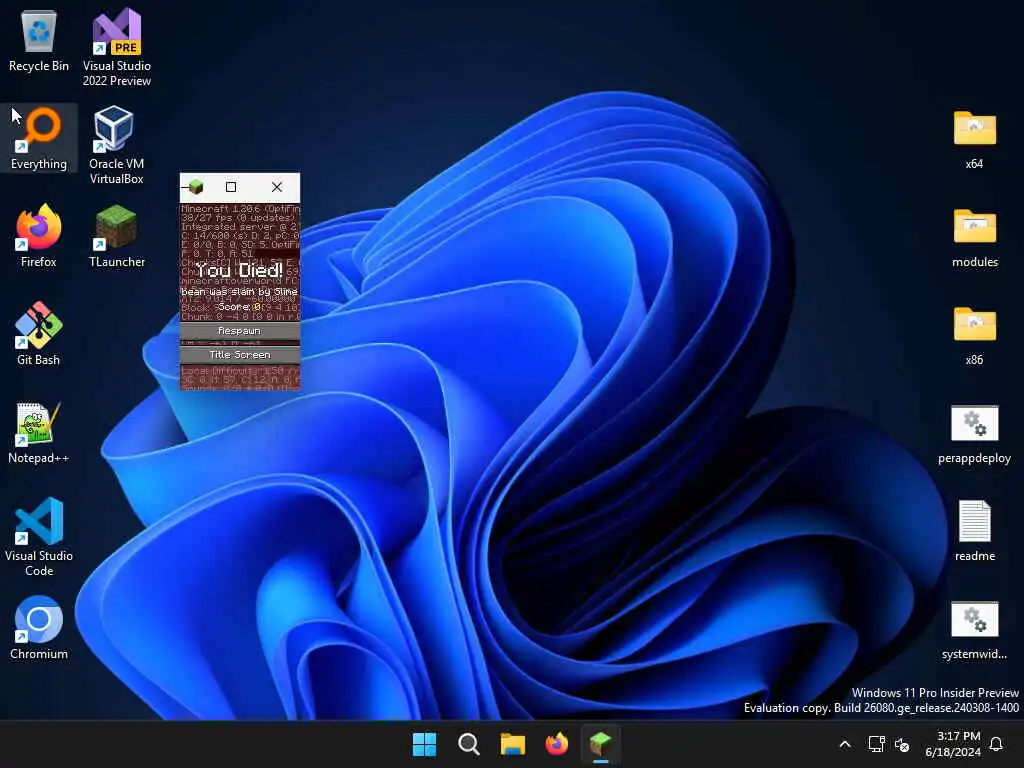This screenshot has width=1024, height=768.
Task: Click Minecraft window grass block title icon
Action: click(x=195, y=187)
